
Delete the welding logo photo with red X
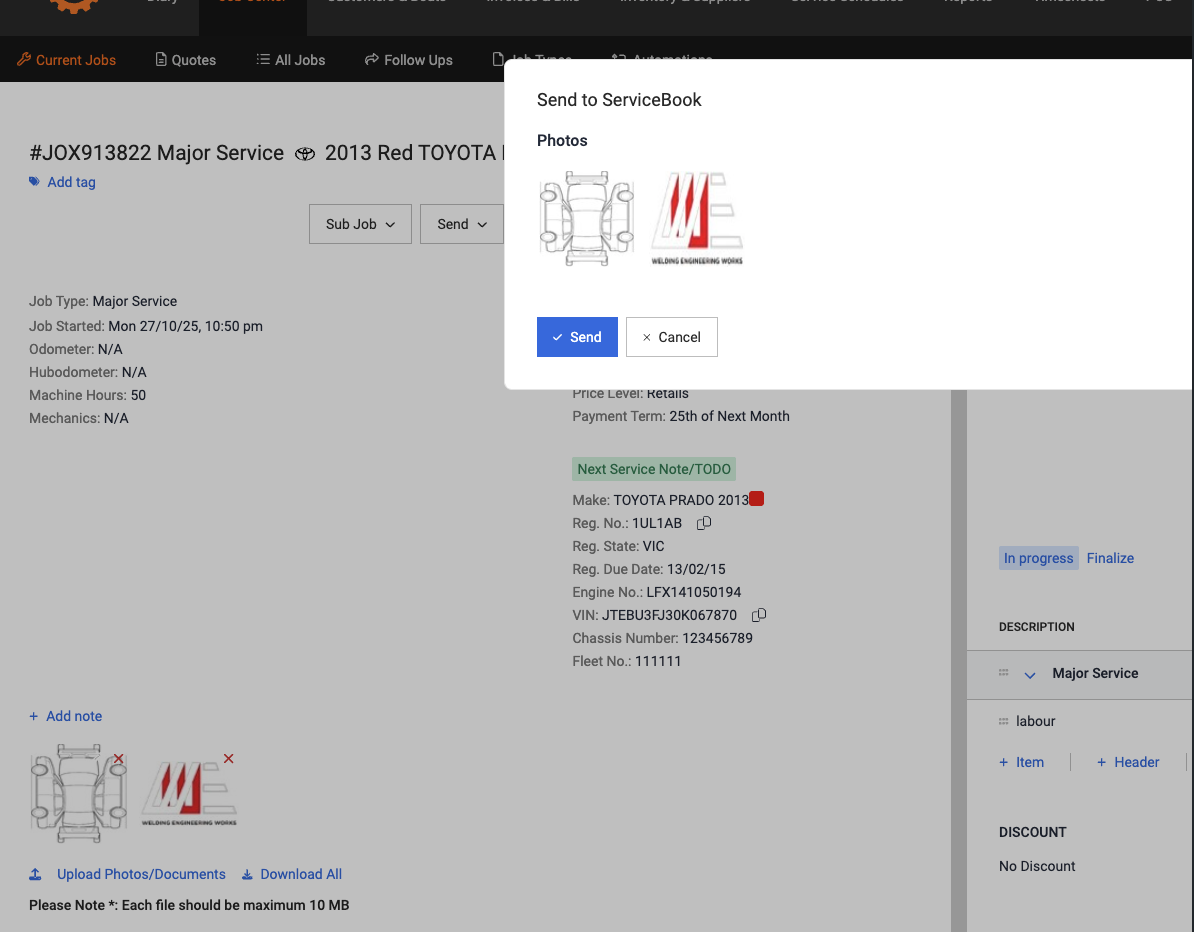pyautogui.click(x=229, y=759)
